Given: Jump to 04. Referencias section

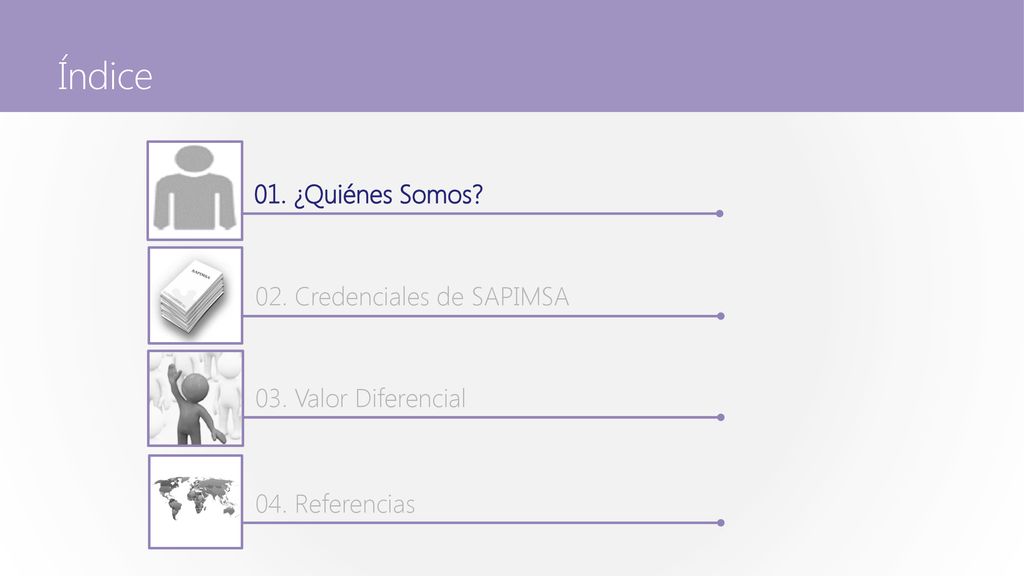Looking at the screenshot, I should tap(334, 504).
